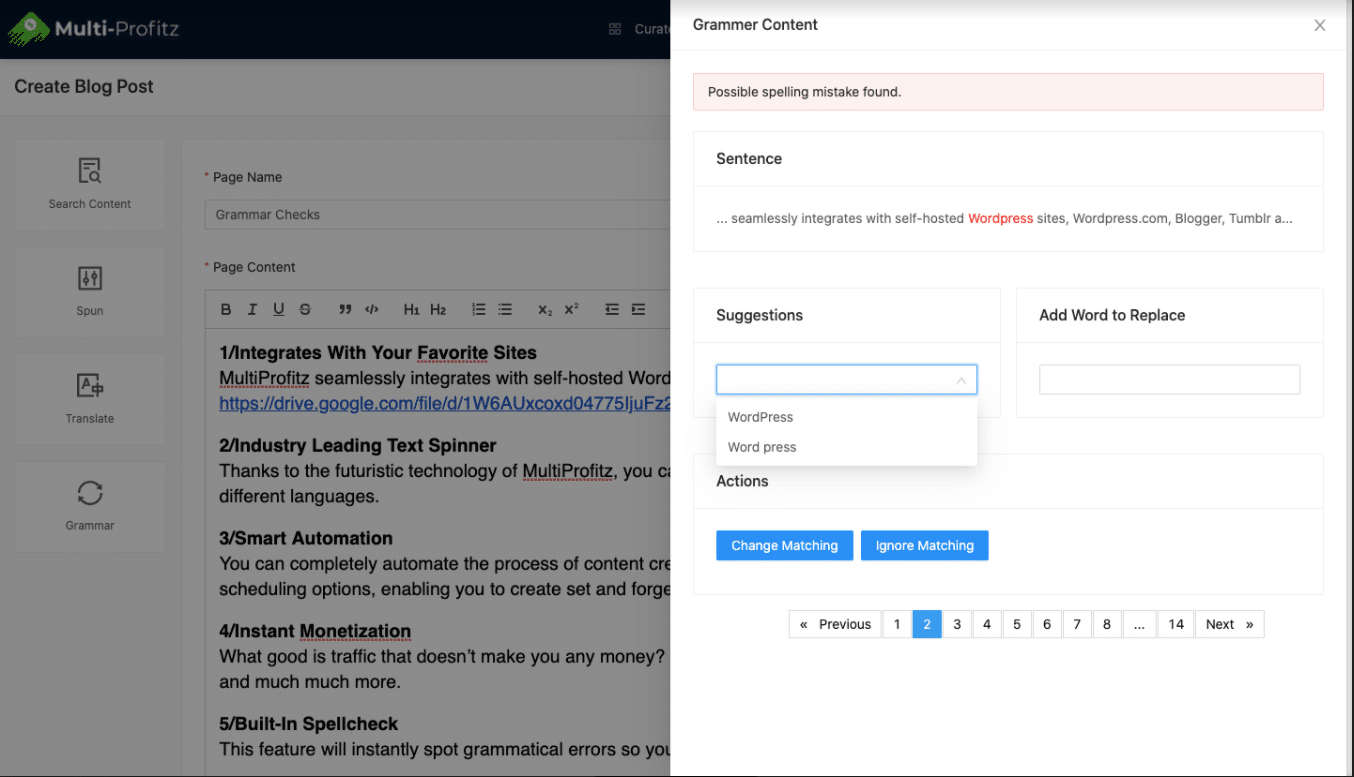Click the 'Create Blog Post' page title
Screen dimensions: 1354x777
pyautogui.click(x=84, y=87)
